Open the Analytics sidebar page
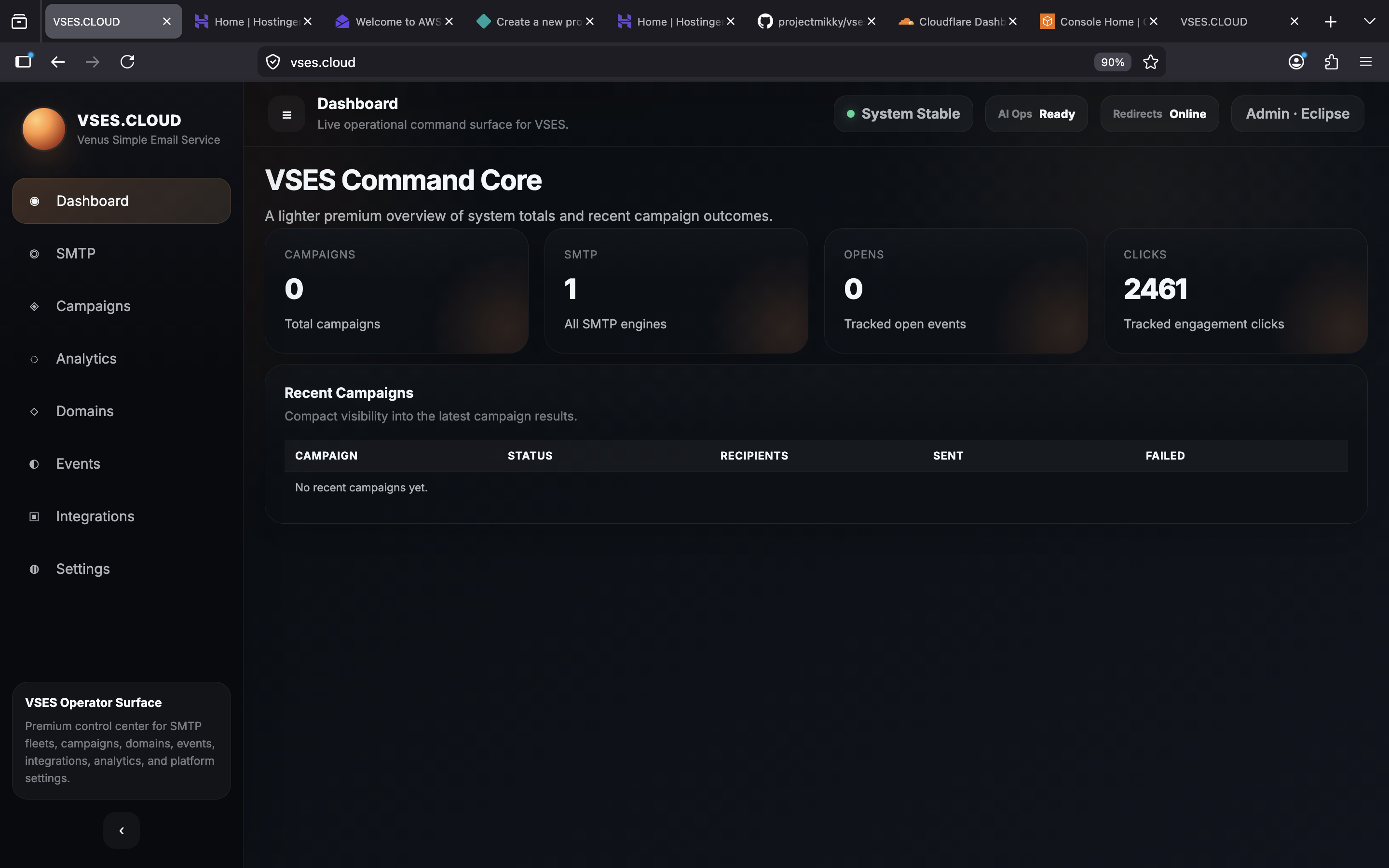 121,359
